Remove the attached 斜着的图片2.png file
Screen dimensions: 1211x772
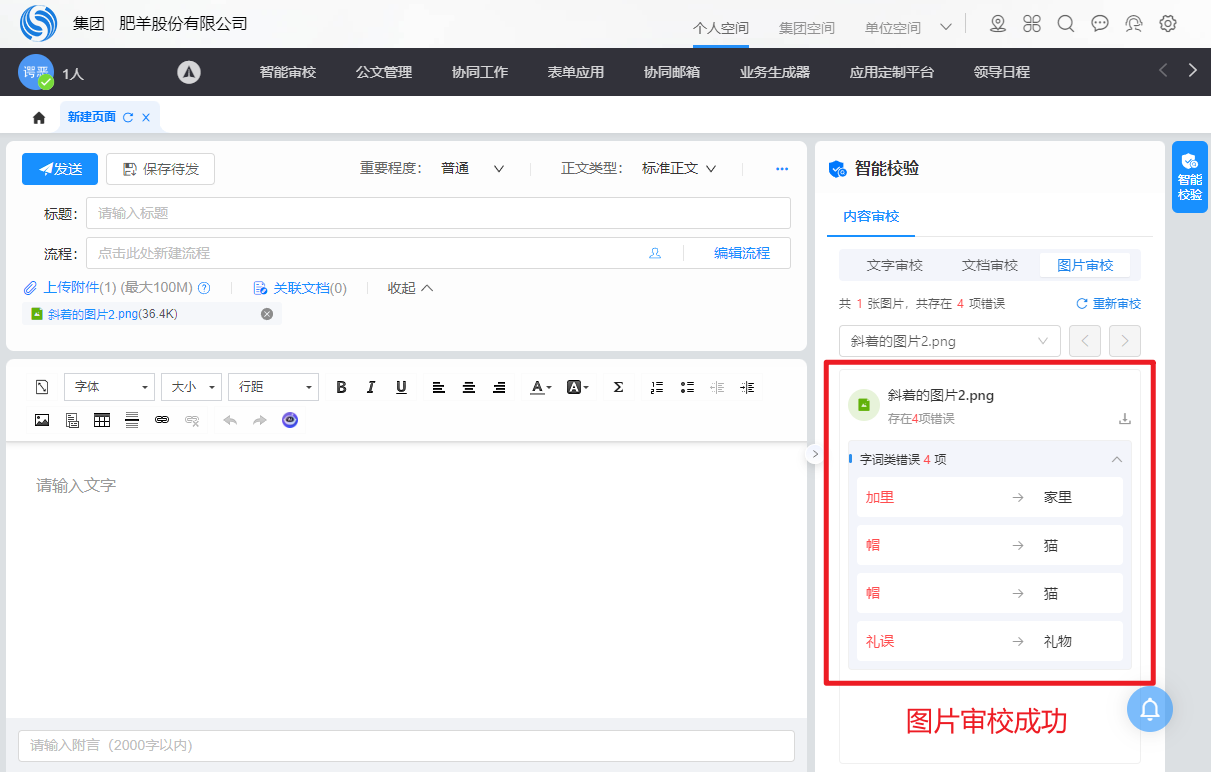[267, 314]
